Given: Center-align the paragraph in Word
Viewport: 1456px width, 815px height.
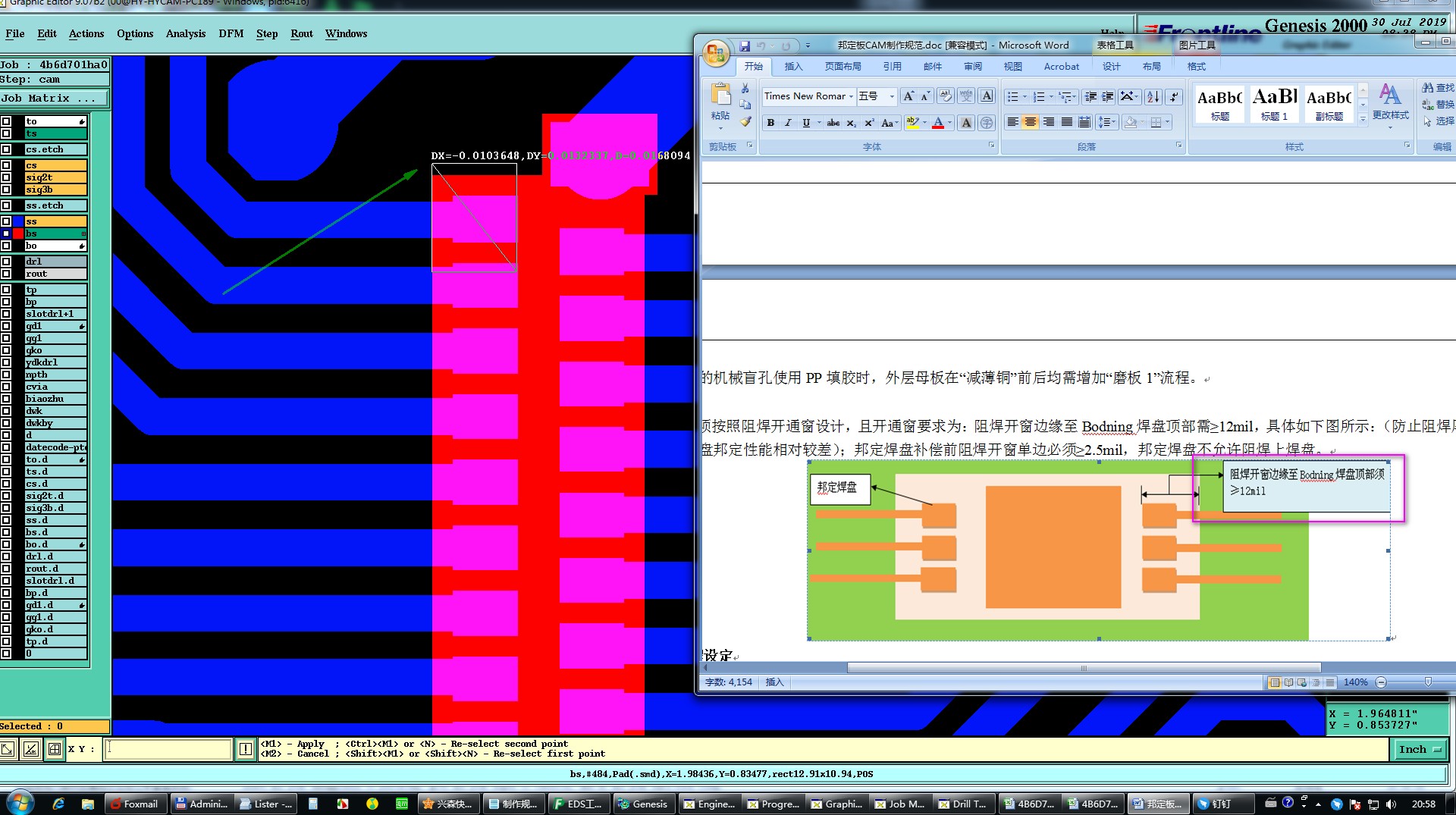Looking at the screenshot, I should (x=1031, y=122).
